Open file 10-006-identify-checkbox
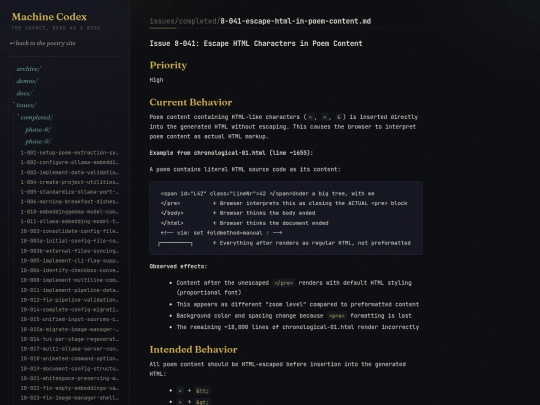This screenshot has height=405, width=540. coord(70,270)
